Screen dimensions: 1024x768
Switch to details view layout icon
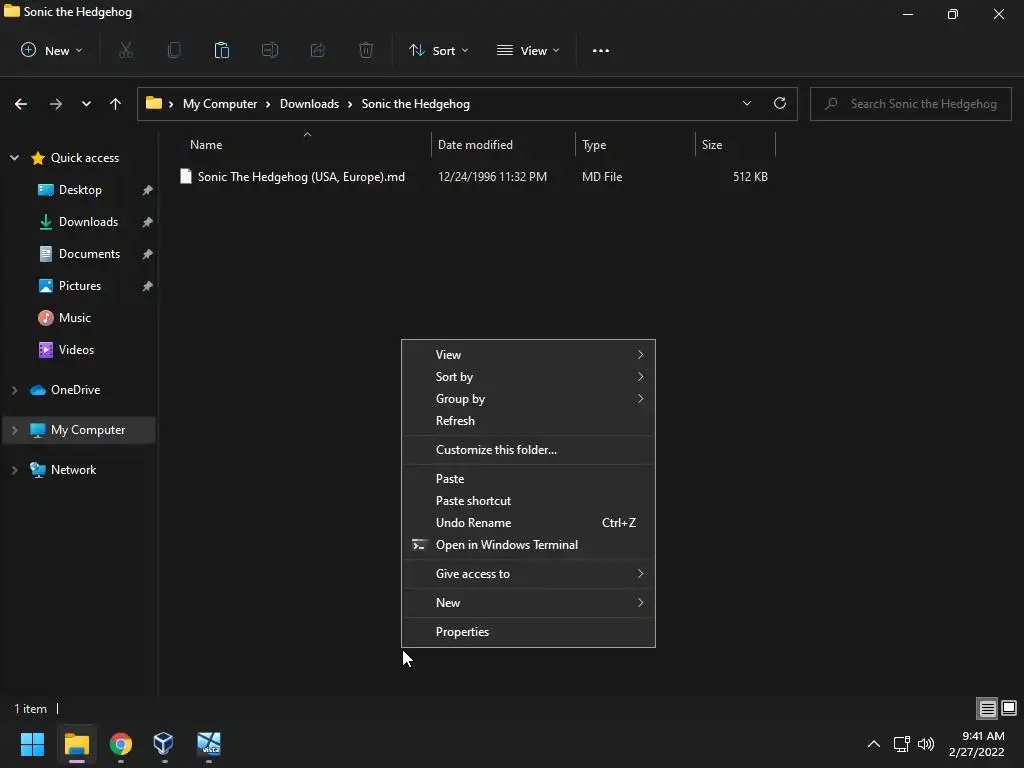click(987, 709)
